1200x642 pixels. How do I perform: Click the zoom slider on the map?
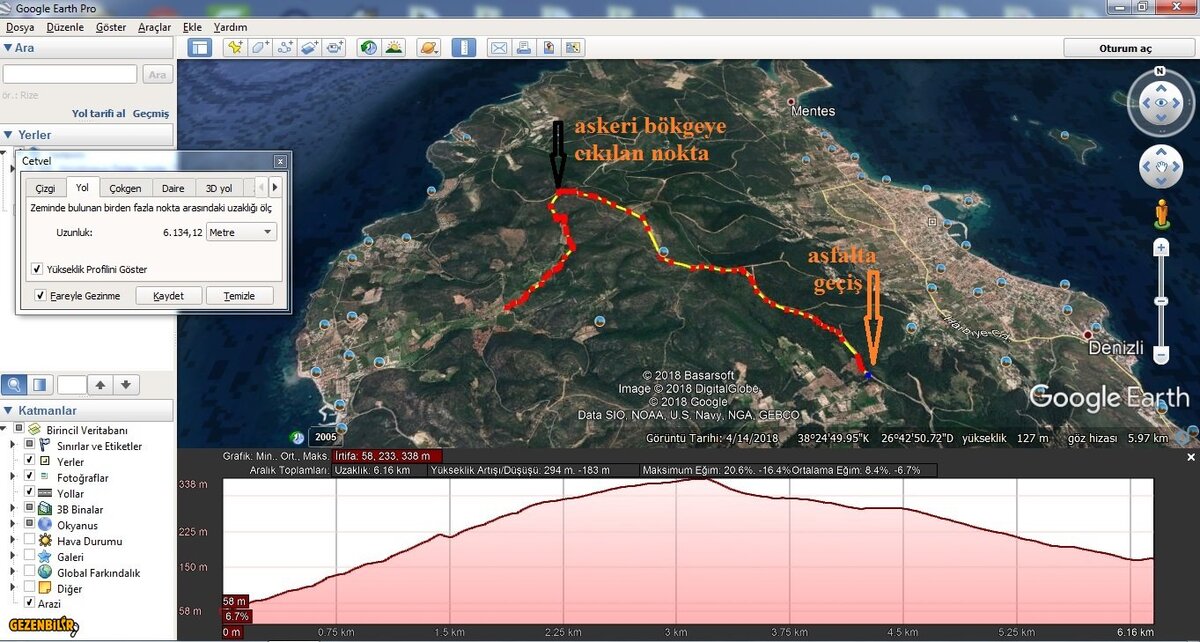point(1161,301)
